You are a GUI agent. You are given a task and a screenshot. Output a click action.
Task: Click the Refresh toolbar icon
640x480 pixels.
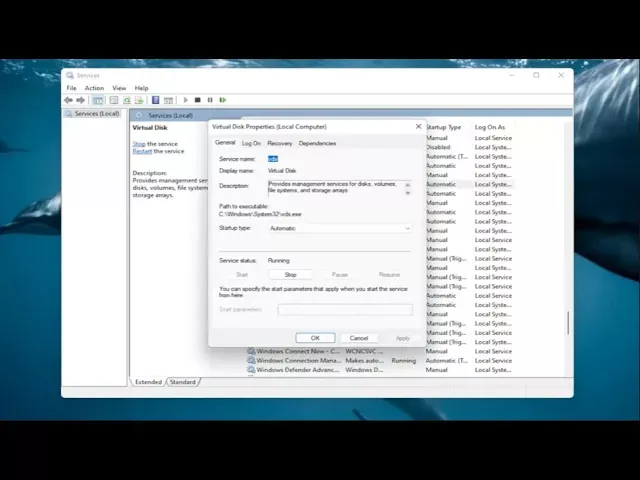click(x=127, y=100)
